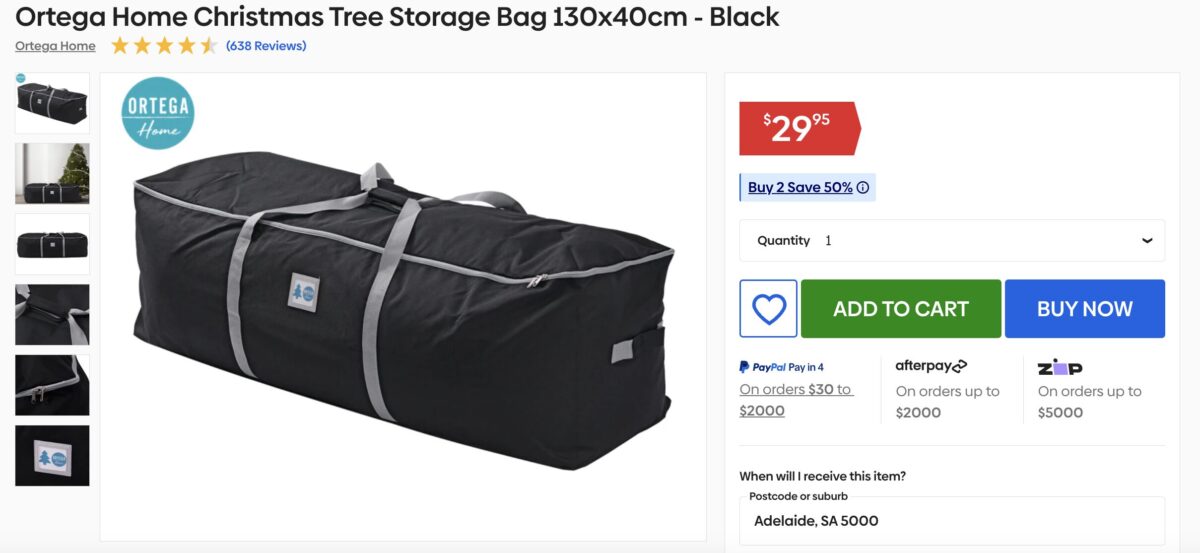Click the postcode or suburb input field

point(952,521)
